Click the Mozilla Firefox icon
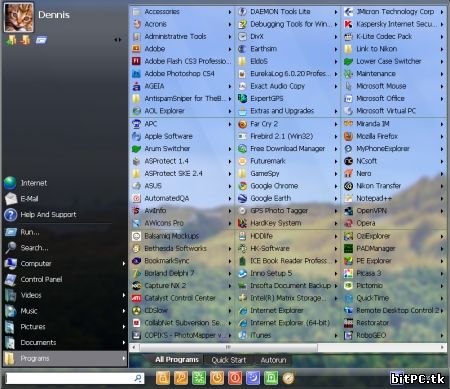450x389 pixels. [348, 136]
